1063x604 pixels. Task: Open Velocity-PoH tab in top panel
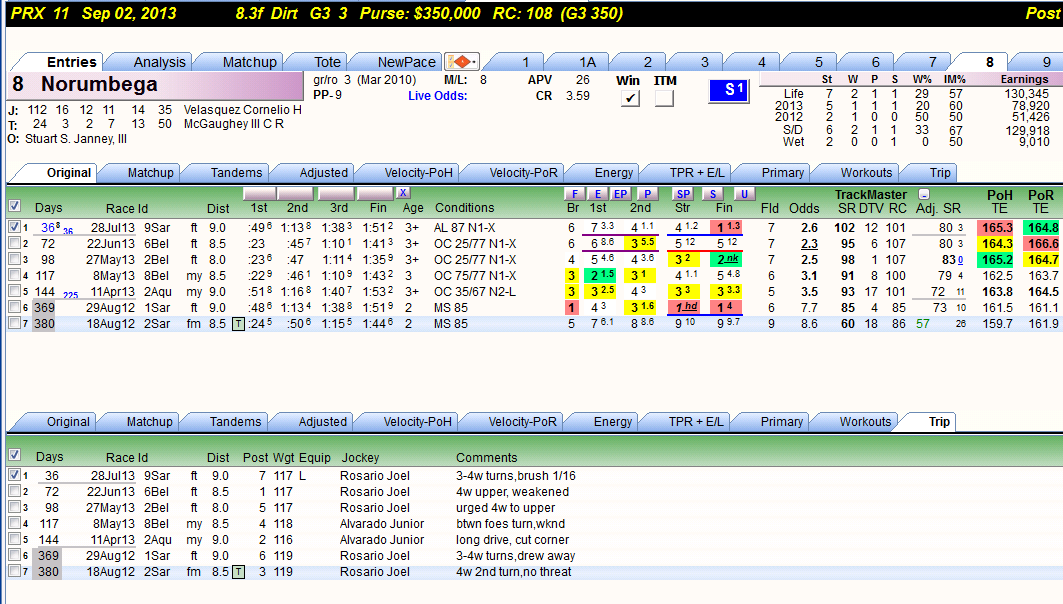(418, 173)
